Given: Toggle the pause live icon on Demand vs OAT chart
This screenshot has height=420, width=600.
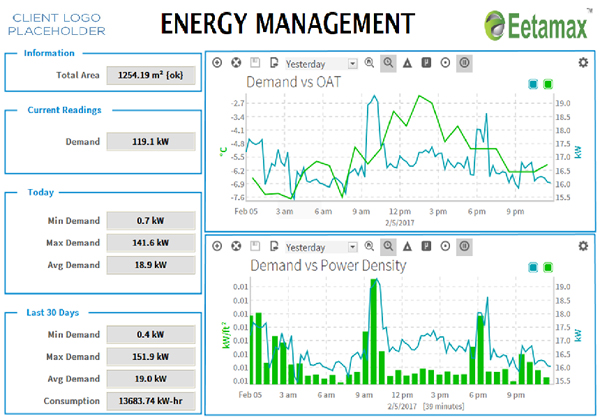Looking at the screenshot, I should pos(464,63).
